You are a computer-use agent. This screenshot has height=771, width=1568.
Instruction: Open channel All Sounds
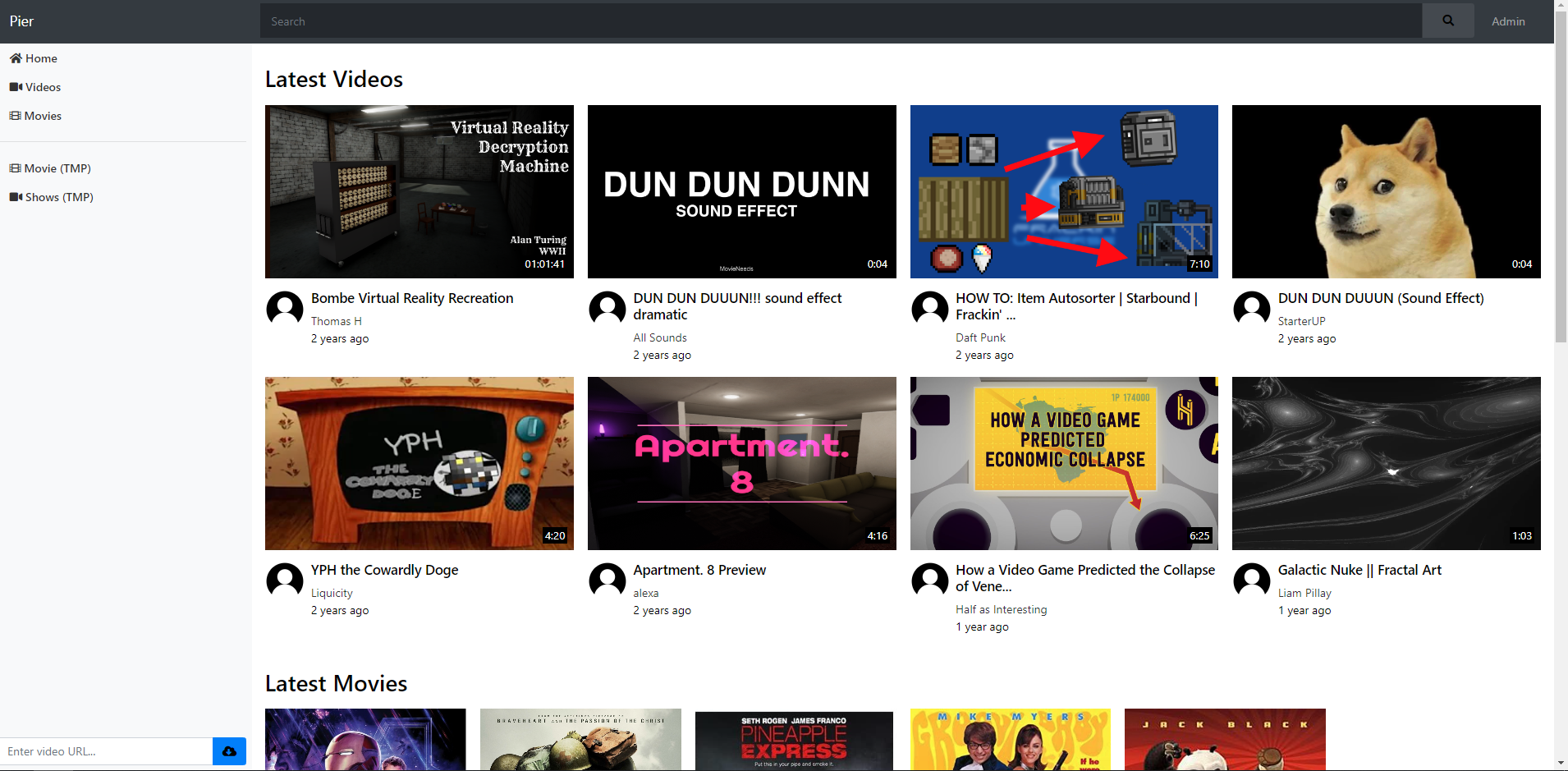pyautogui.click(x=660, y=337)
